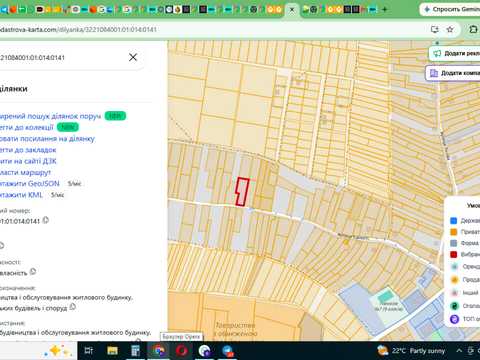The width and height of the screenshot is (480, 360).
Task: Select the red-outlined parcel on the map
Action: [242, 192]
